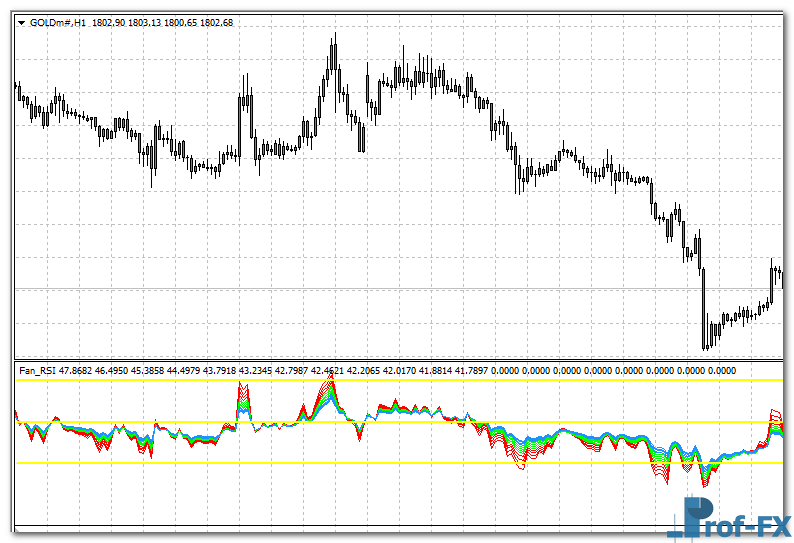Viewport: 794px width, 543px height.
Task: Click the last candlestick at the right edge
Action: pyautogui.click(x=778, y=275)
